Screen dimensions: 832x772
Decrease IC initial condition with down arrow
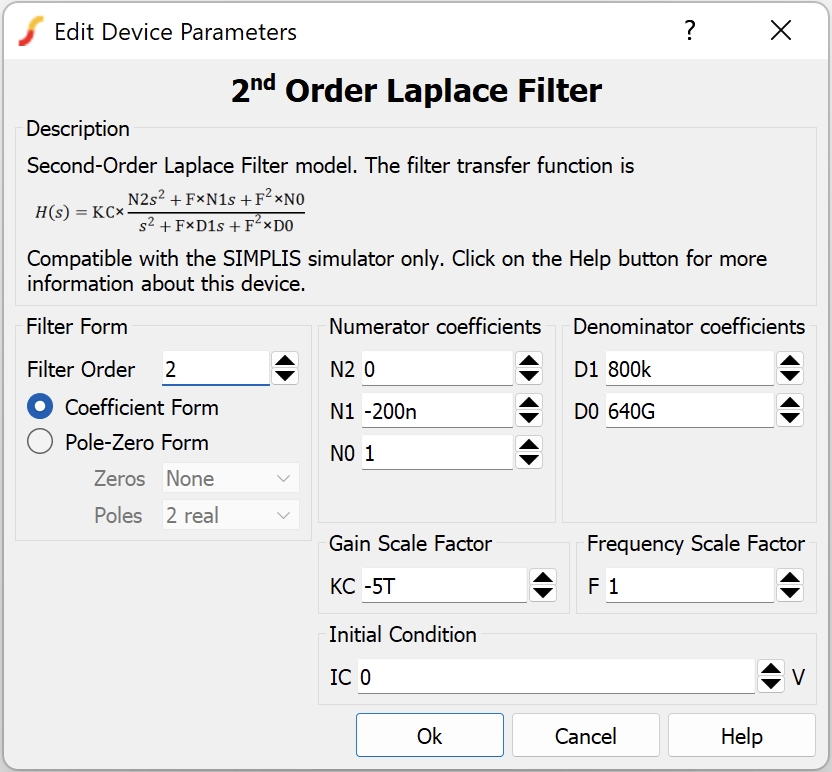pyautogui.click(x=771, y=684)
